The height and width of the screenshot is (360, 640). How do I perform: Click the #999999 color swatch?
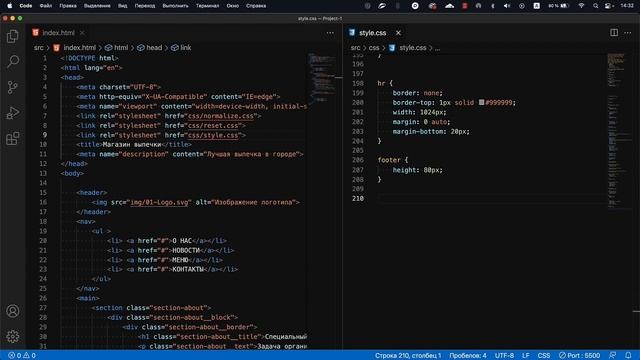pos(481,102)
